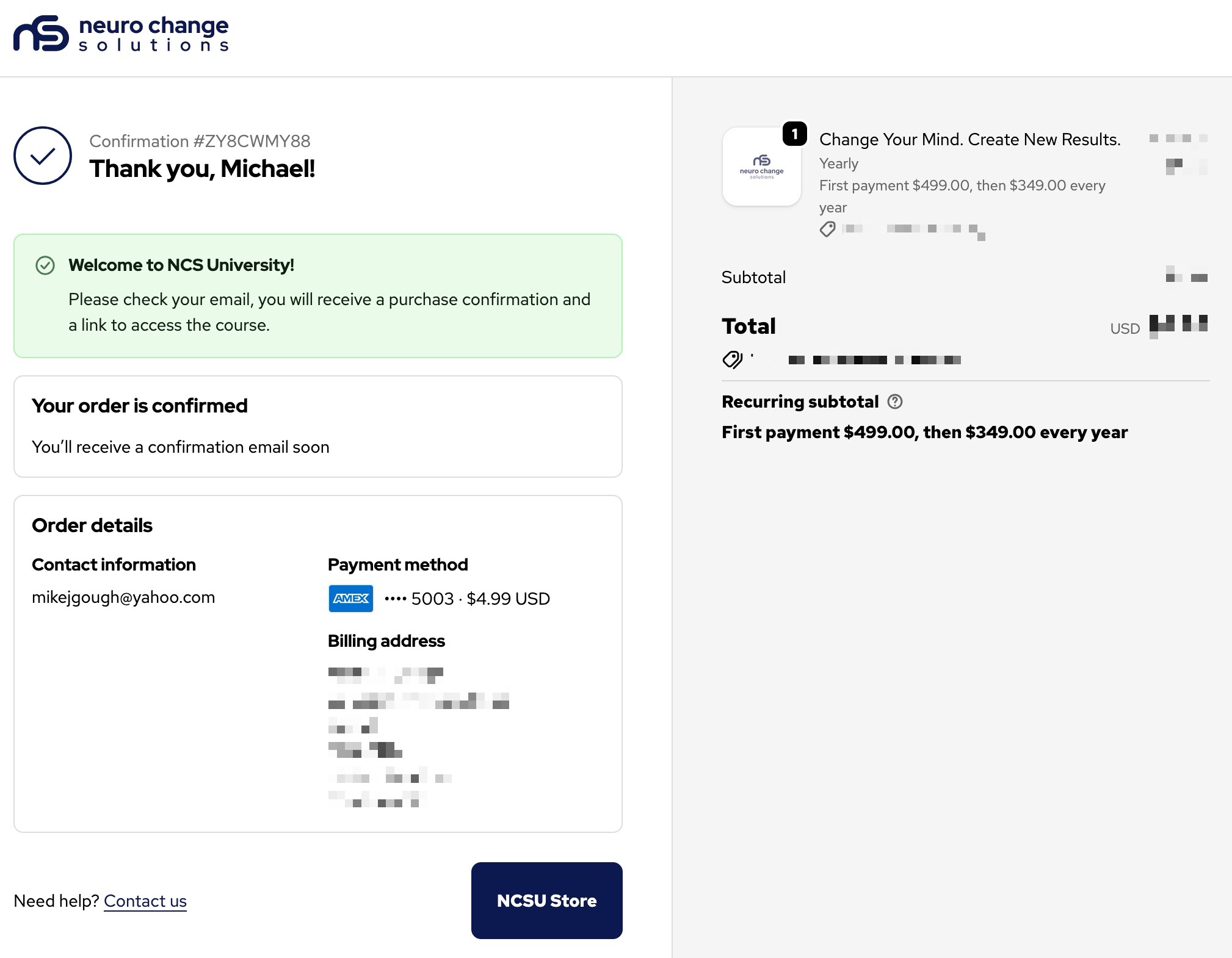Image resolution: width=1232 pixels, height=958 pixels.
Task: Click the large confirmation checkmark circle icon
Action: pos(43,156)
